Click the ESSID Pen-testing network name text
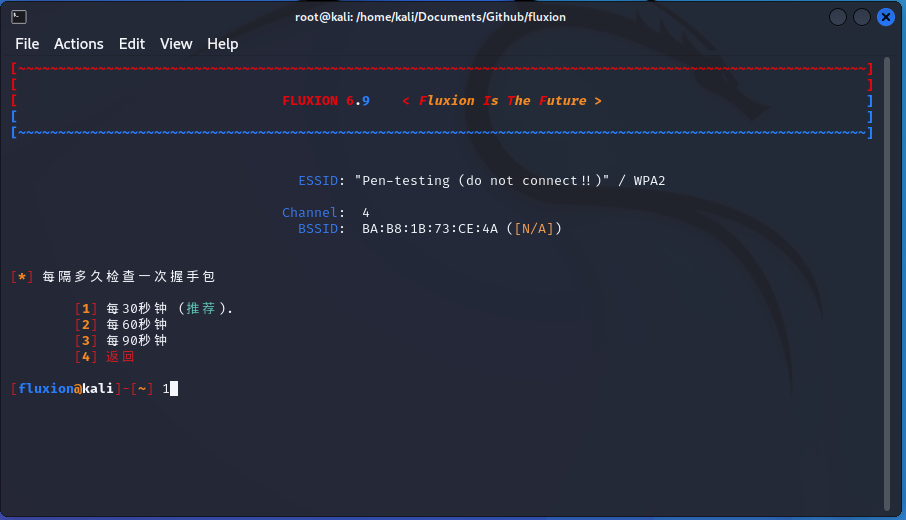 point(482,181)
